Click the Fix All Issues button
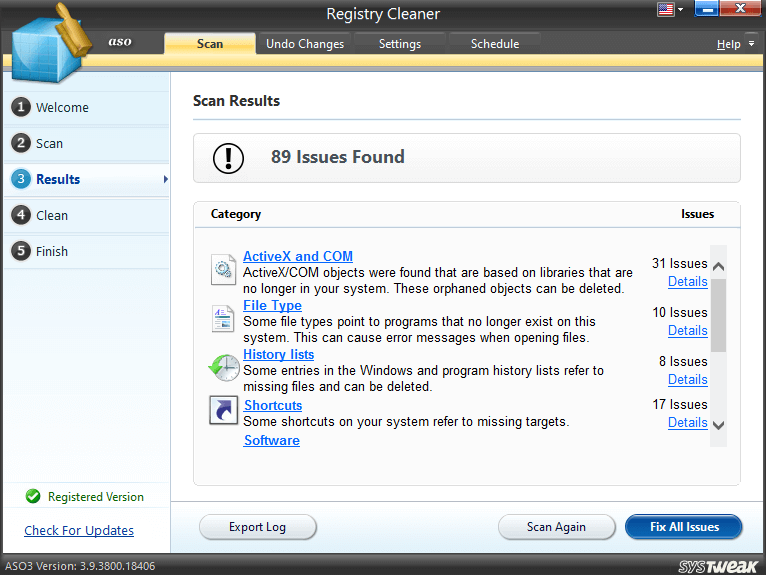The height and width of the screenshot is (575, 766). click(x=684, y=527)
